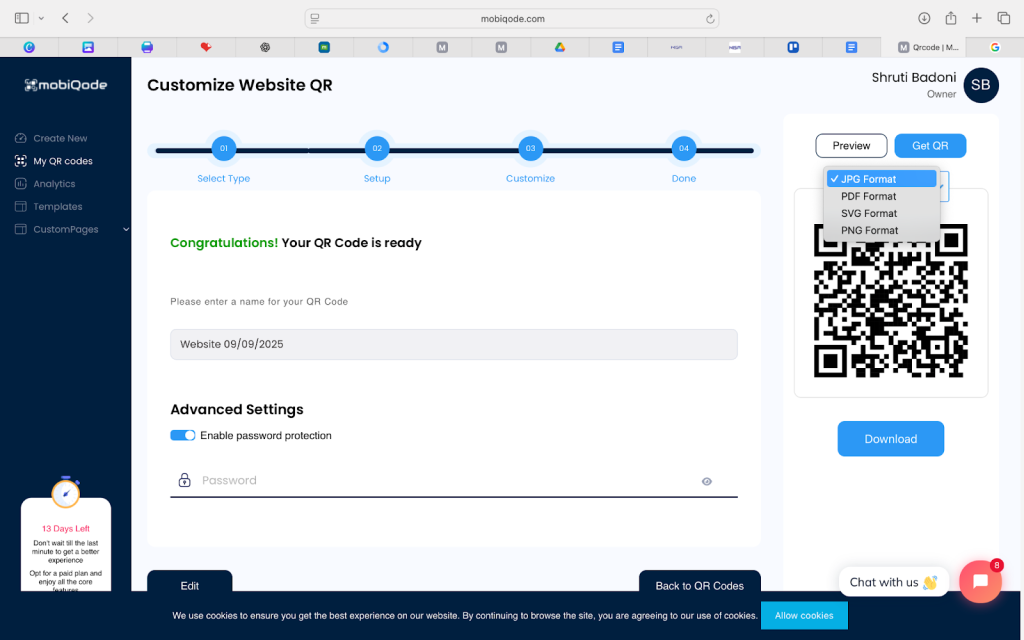Open the chat bubble with 8 notifications
This screenshot has width=1024, height=640.
coord(980,581)
